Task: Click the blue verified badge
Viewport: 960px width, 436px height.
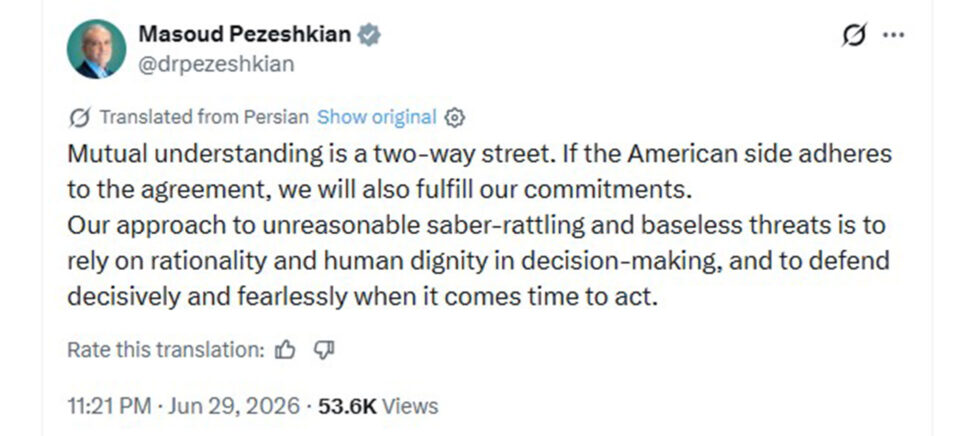Action: [x=369, y=35]
